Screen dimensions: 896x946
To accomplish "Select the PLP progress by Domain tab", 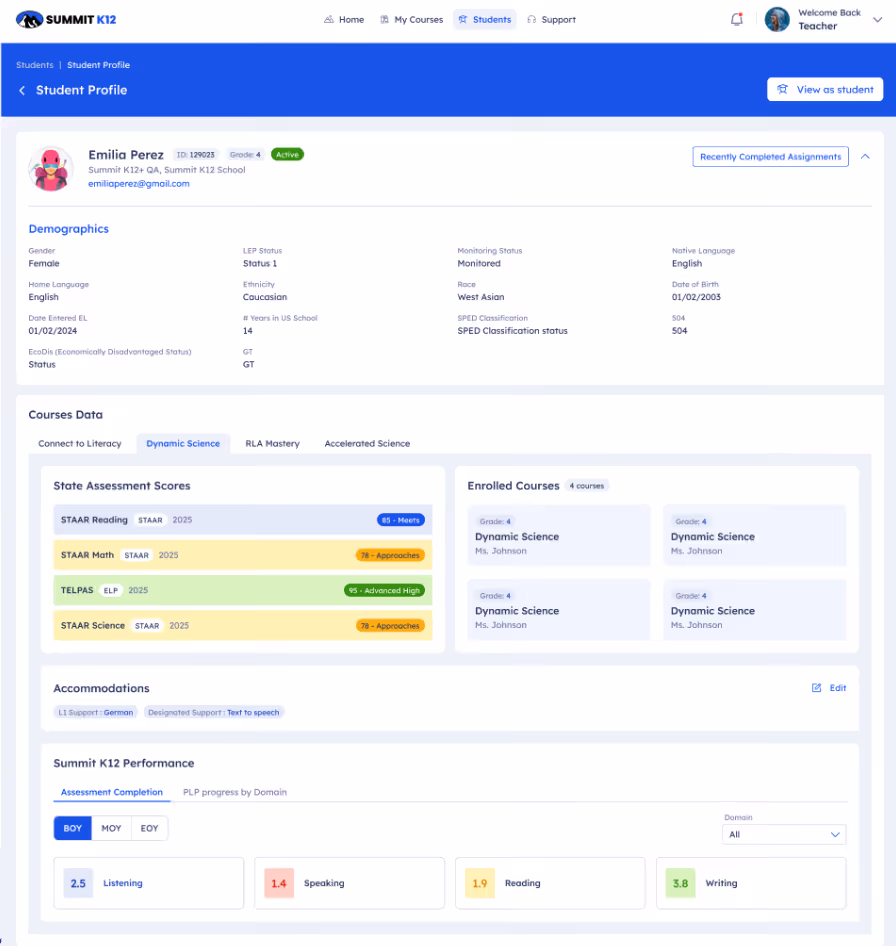I will pos(235,792).
